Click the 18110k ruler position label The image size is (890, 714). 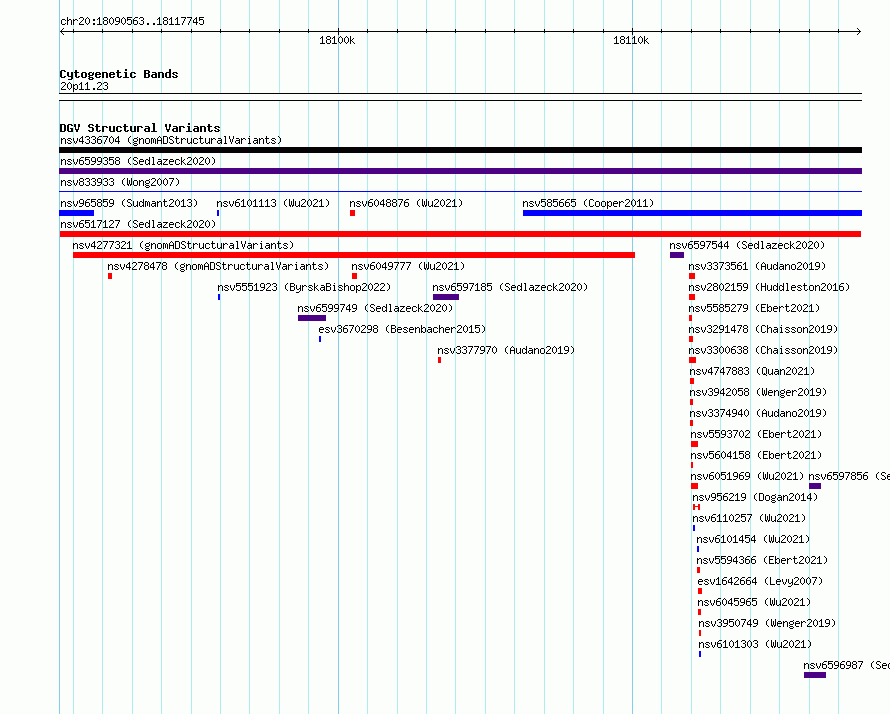(631, 40)
